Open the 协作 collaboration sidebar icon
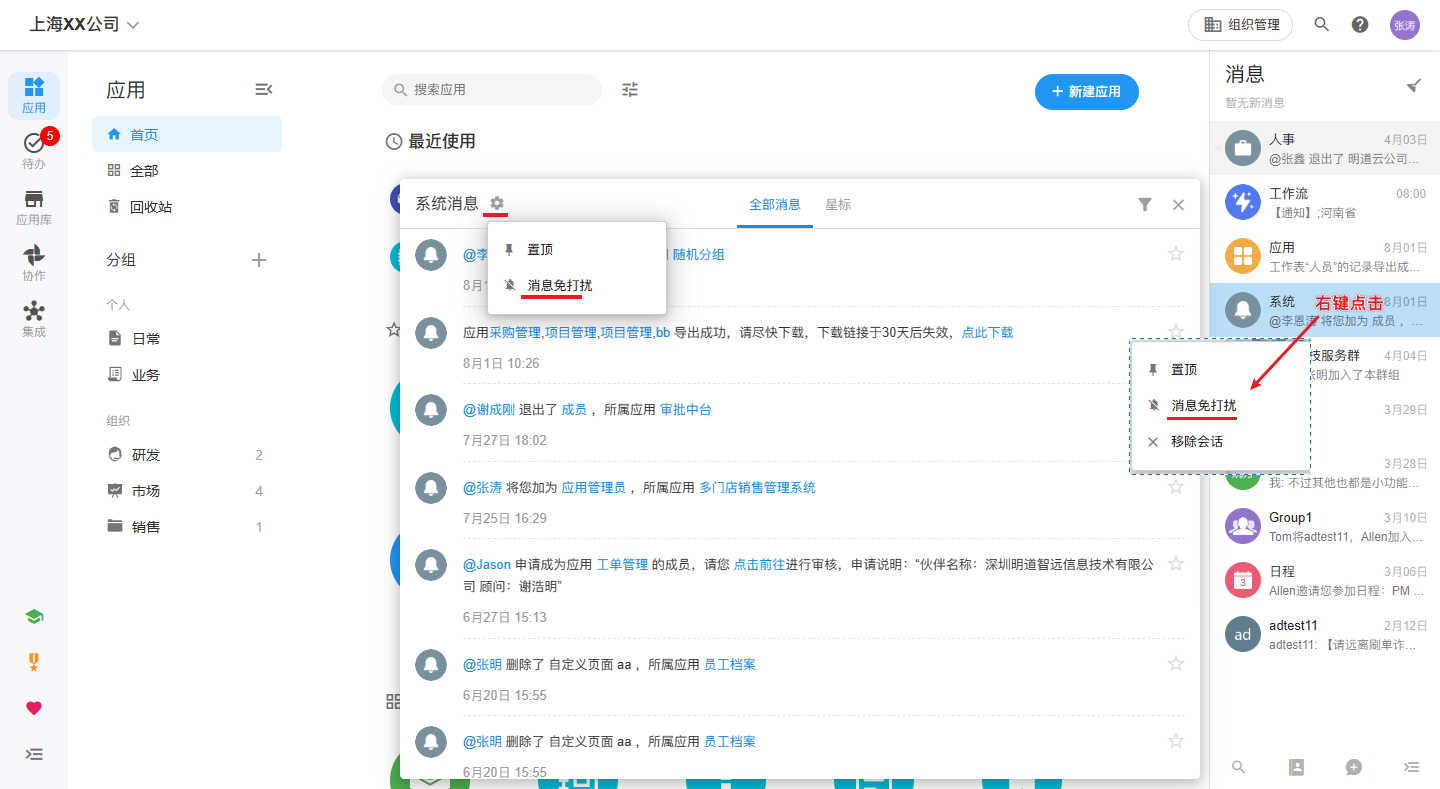The height and width of the screenshot is (789, 1440). click(x=34, y=262)
